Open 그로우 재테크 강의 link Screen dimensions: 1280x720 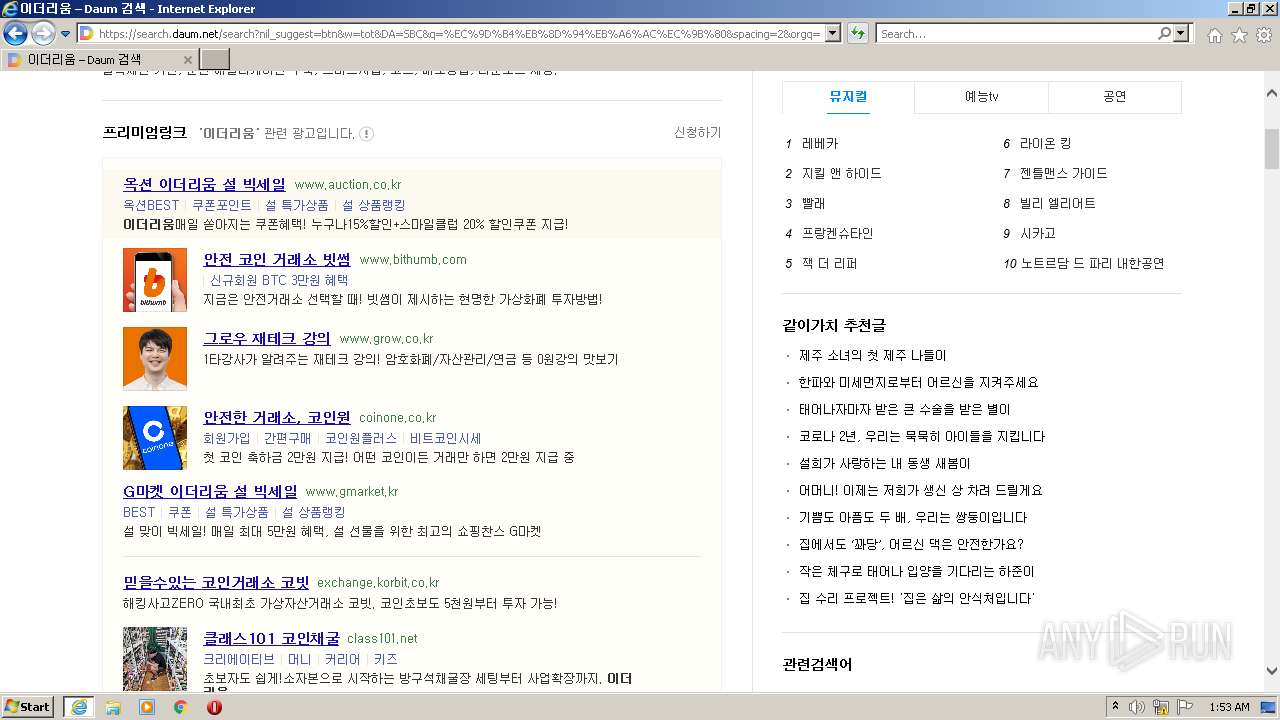point(267,338)
